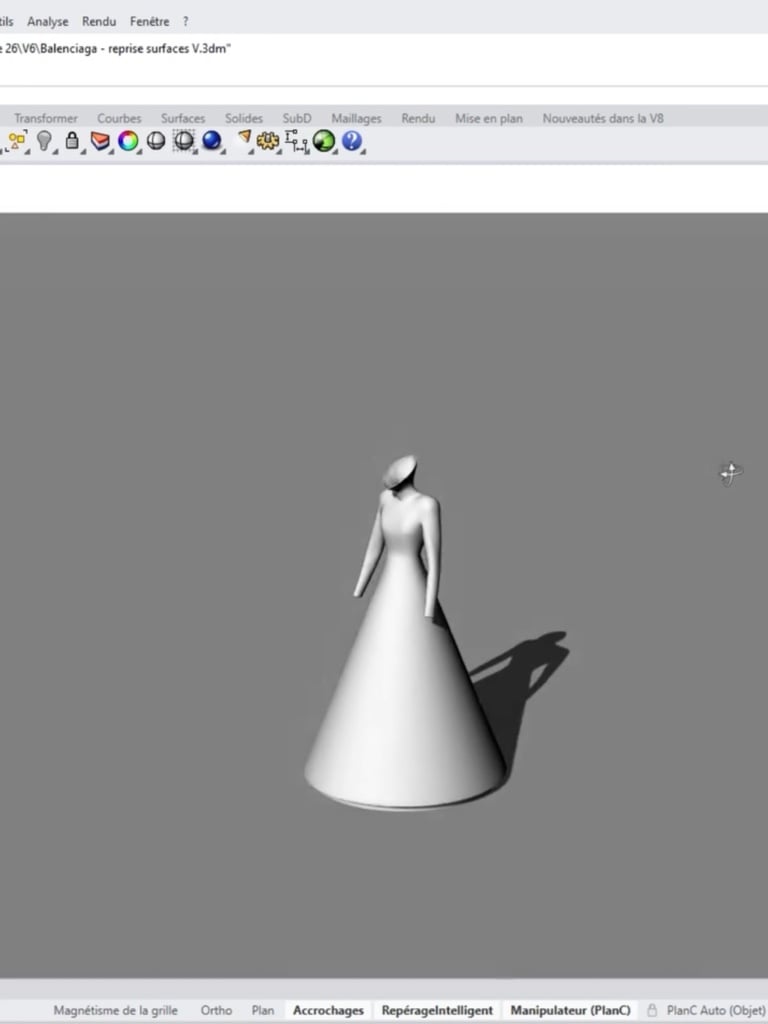This screenshot has width=768, height=1024.
Task: Click Manipulateur (PlanC) status button
Action: click(x=571, y=1010)
